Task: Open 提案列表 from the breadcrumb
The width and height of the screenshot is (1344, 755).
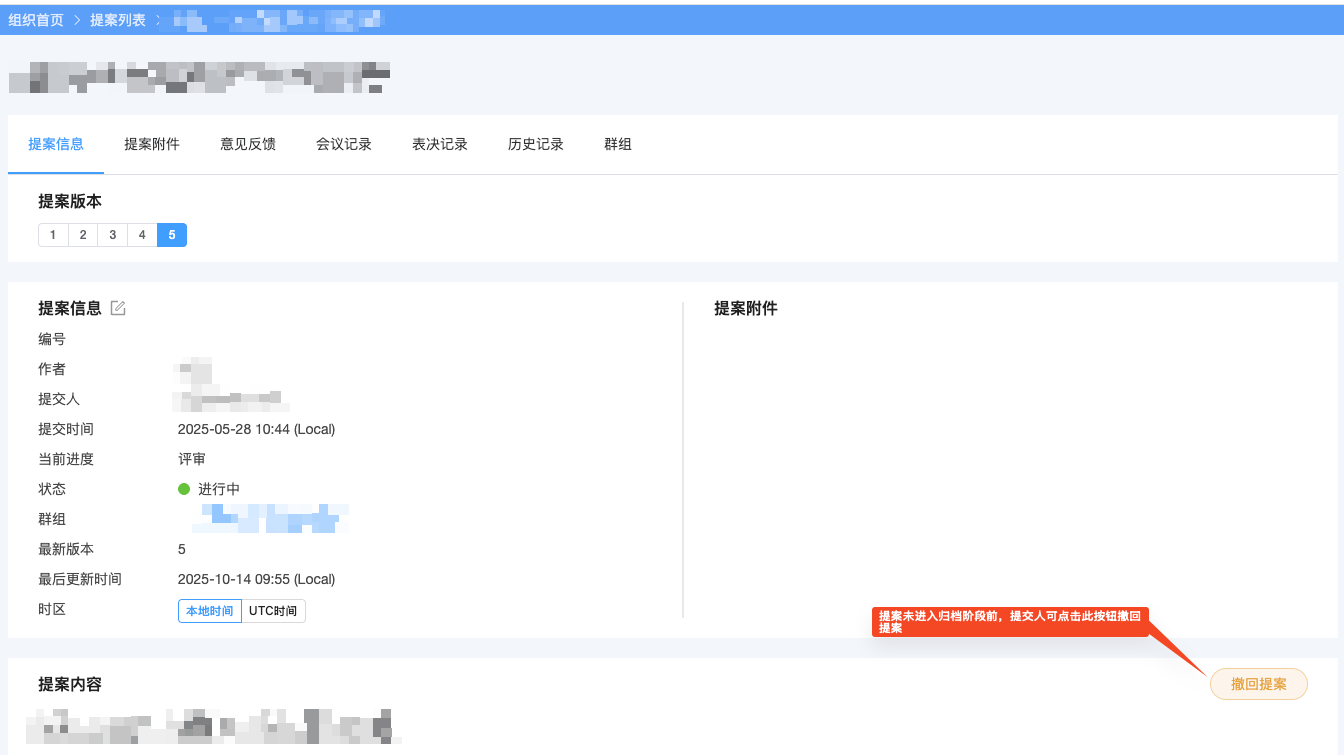Action: 118,19
